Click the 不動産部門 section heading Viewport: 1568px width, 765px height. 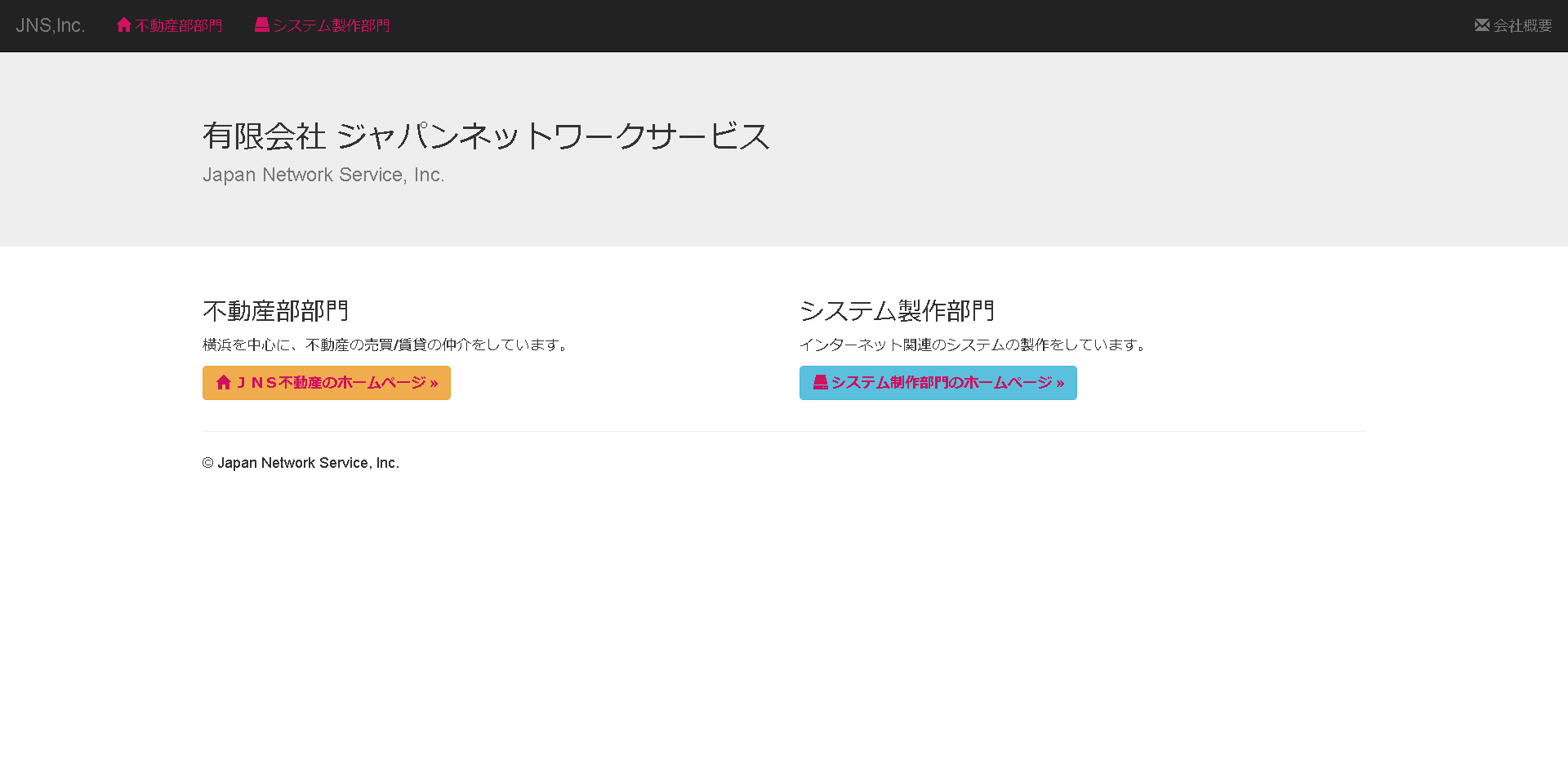(x=275, y=311)
